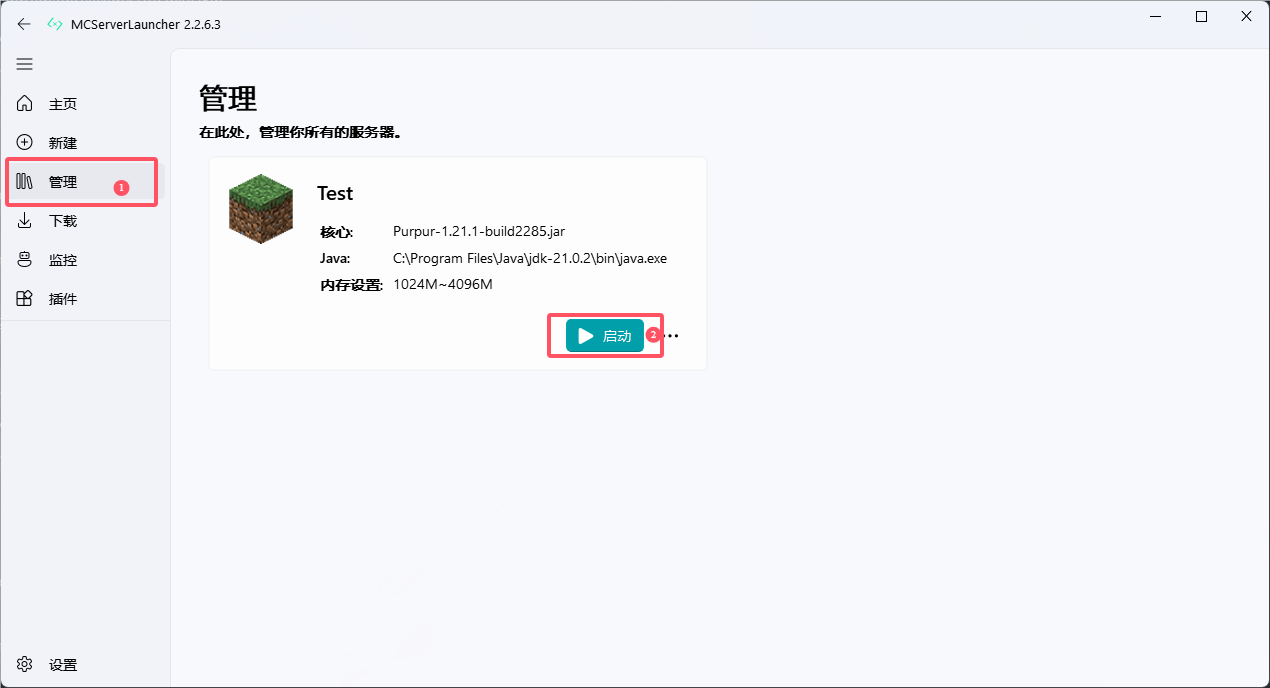Open 设置 settings in the sidebar
Image resolution: width=1270 pixels, height=688 pixels.
coord(85,665)
